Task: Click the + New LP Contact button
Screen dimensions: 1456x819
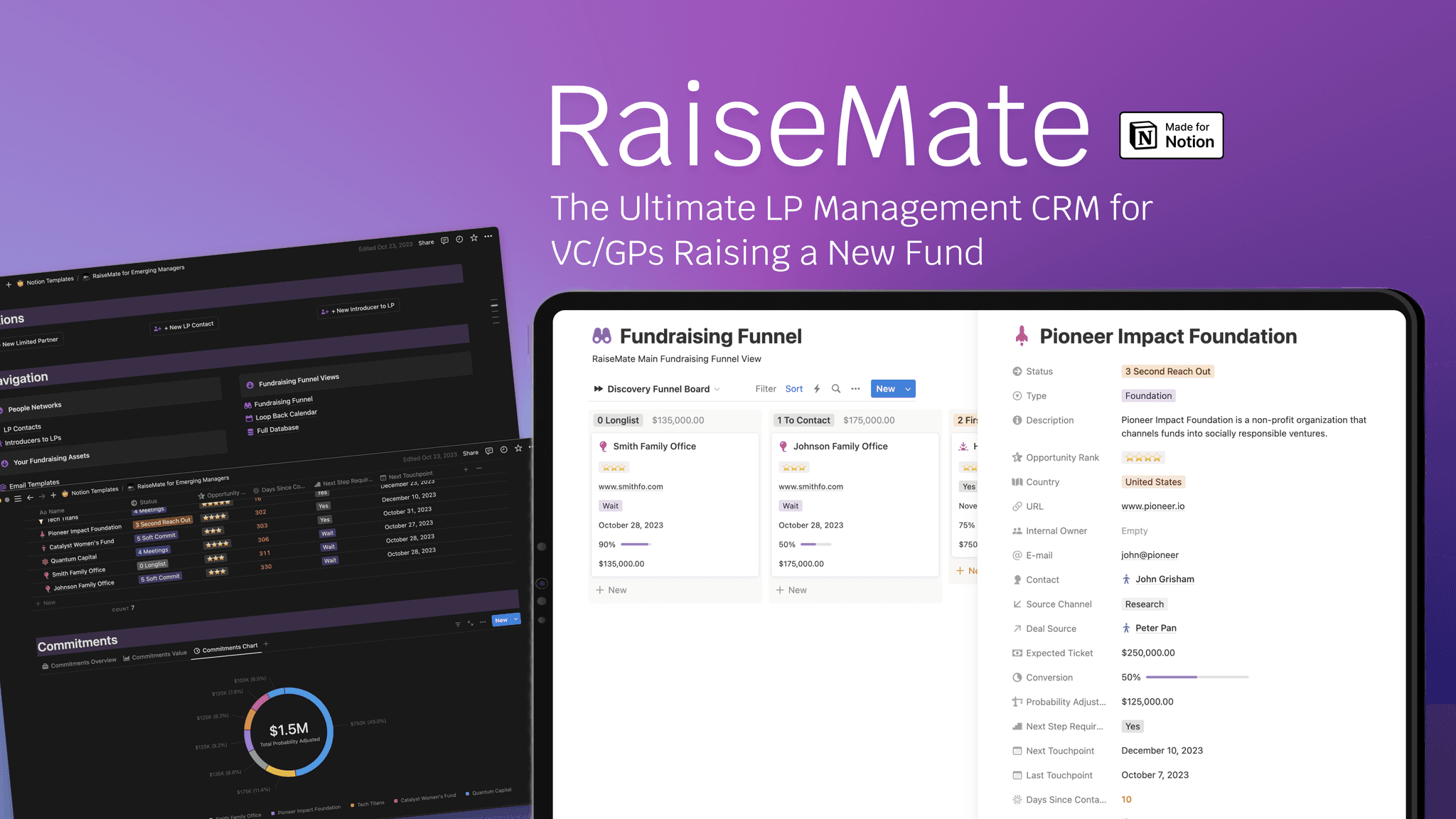Action: [184, 326]
